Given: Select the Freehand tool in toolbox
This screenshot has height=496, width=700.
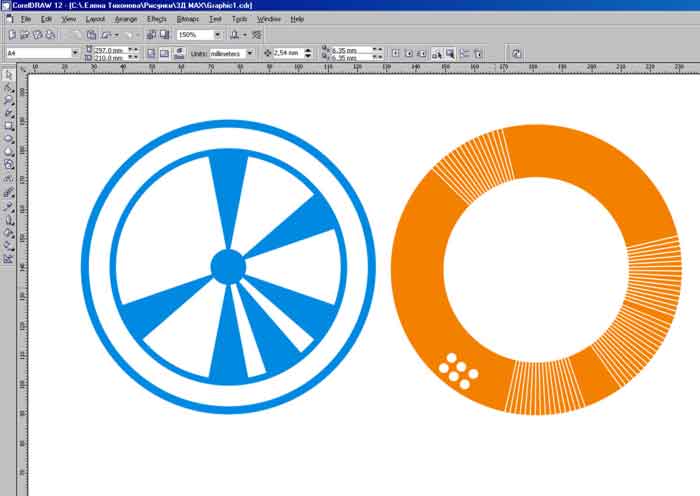Looking at the screenshot, I should (8, 113).
